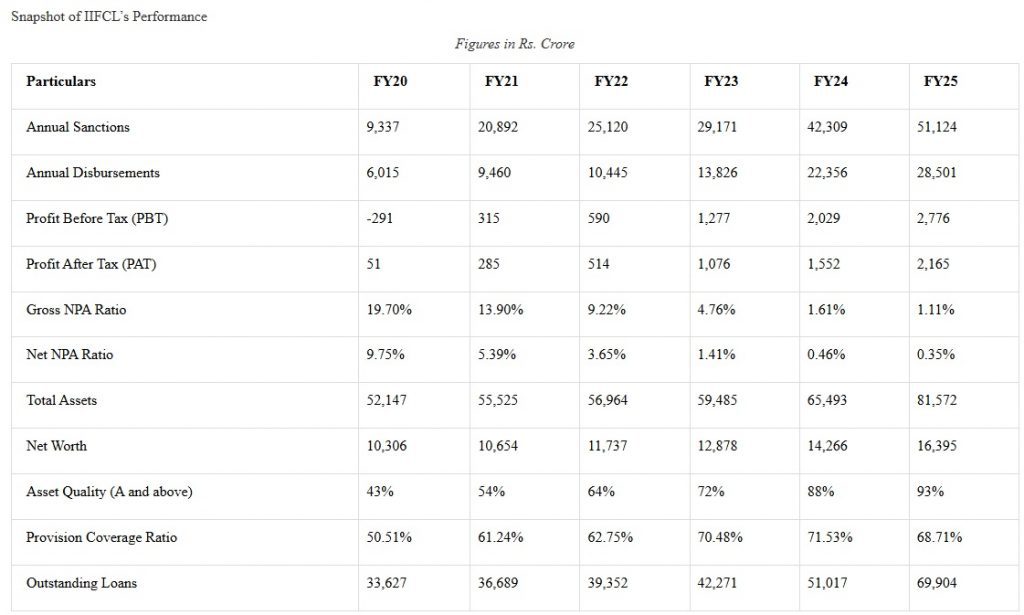Viewport: 1024px width, 615px height.
Task: Click Gross NPA Ratio row label
Action: [76, 310]
